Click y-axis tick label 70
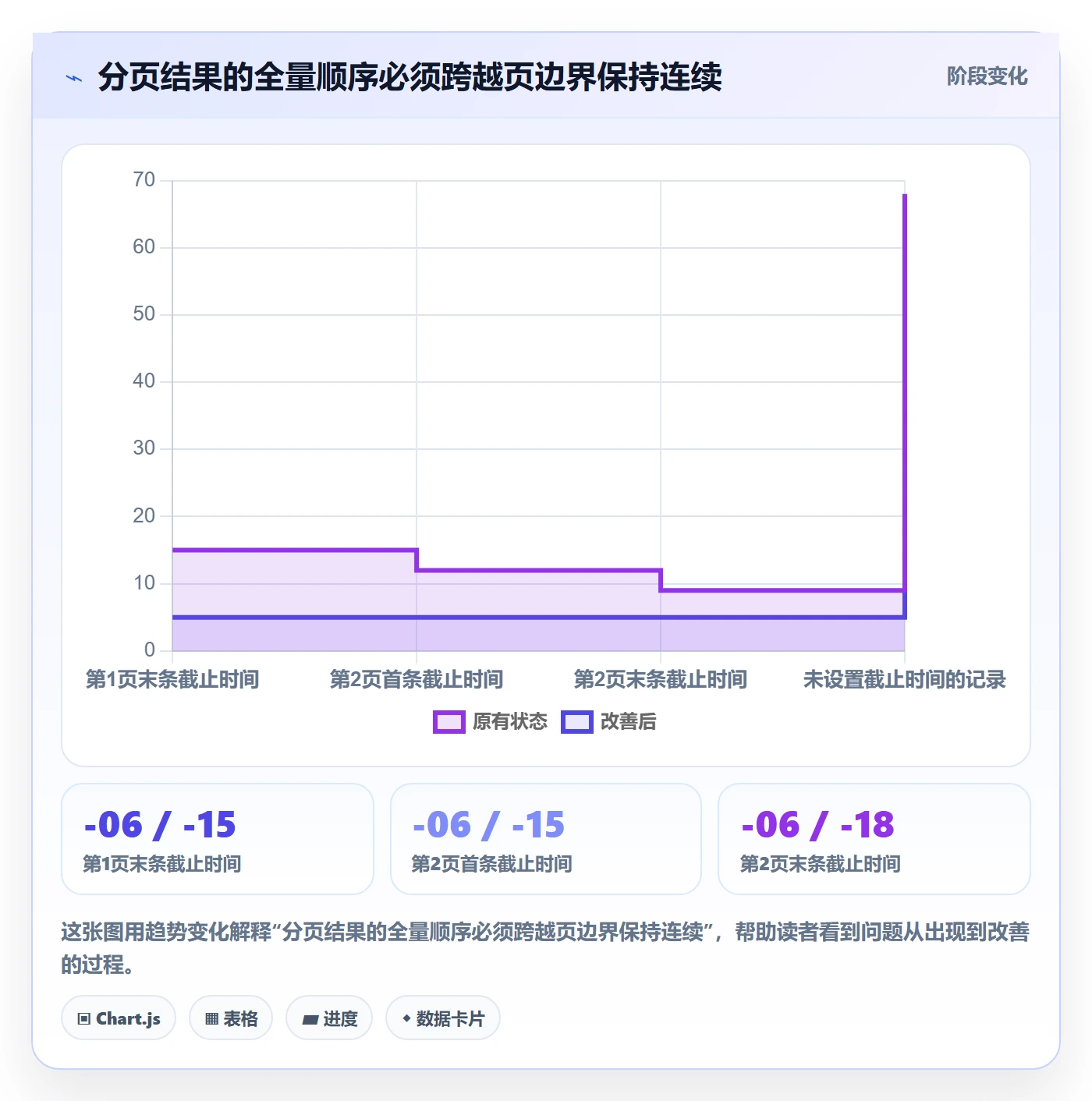 point(144,180)
